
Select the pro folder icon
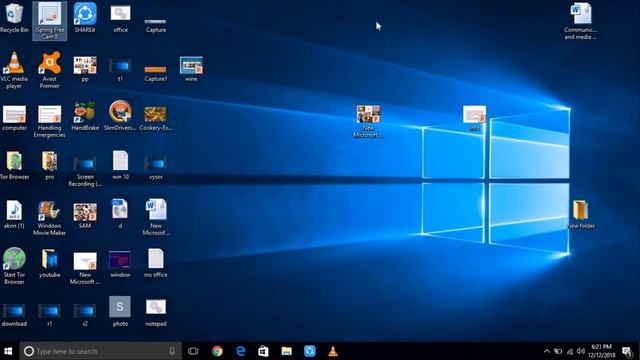(x=49, y=165)
